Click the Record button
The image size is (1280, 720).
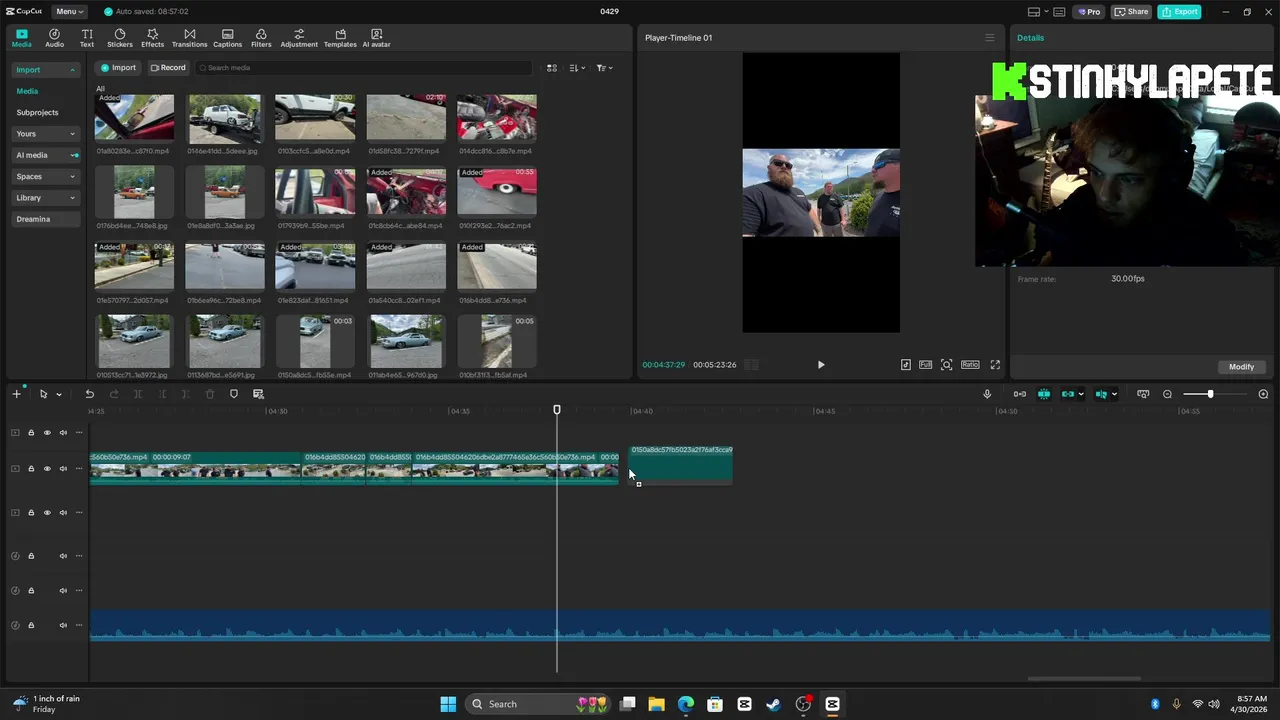tap(168, 68)
